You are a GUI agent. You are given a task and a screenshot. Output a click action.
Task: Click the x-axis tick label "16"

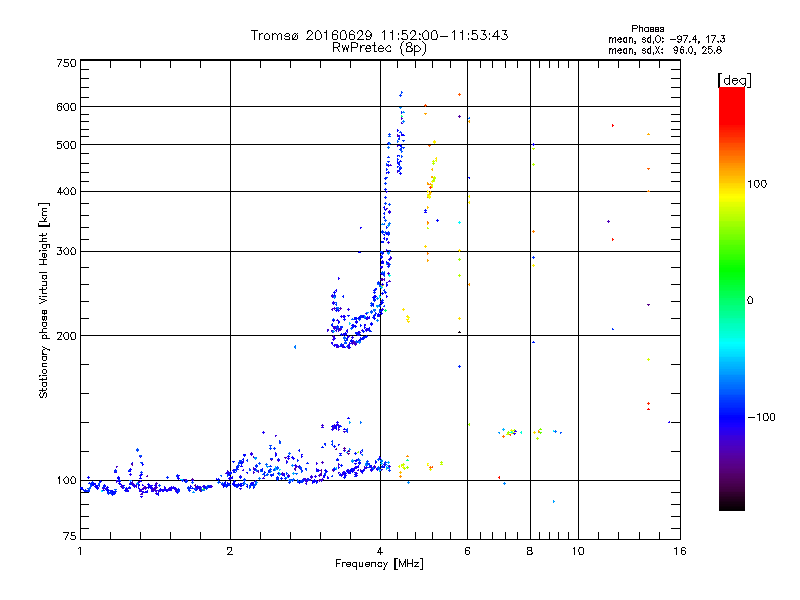point(680,551)
